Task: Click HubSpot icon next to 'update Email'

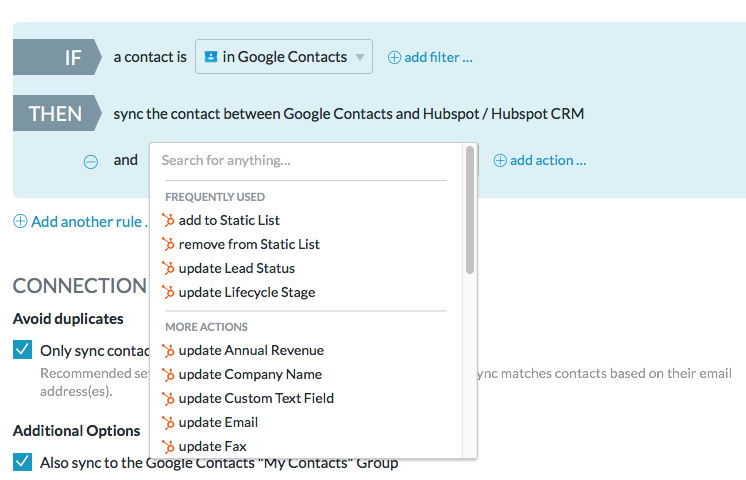Action: click(x=168, y=422)
